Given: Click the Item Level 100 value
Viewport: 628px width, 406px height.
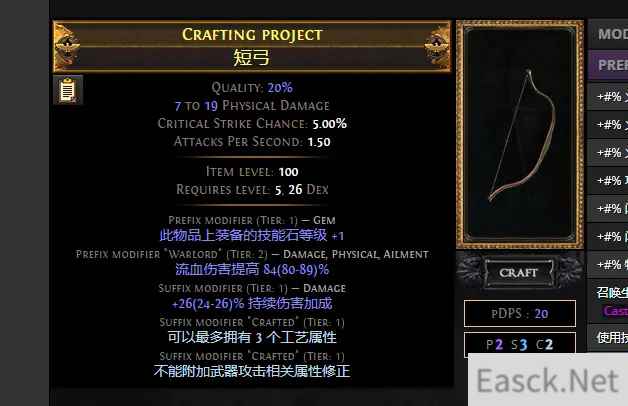Looking at the screenshot, I should tap(288, 172).
